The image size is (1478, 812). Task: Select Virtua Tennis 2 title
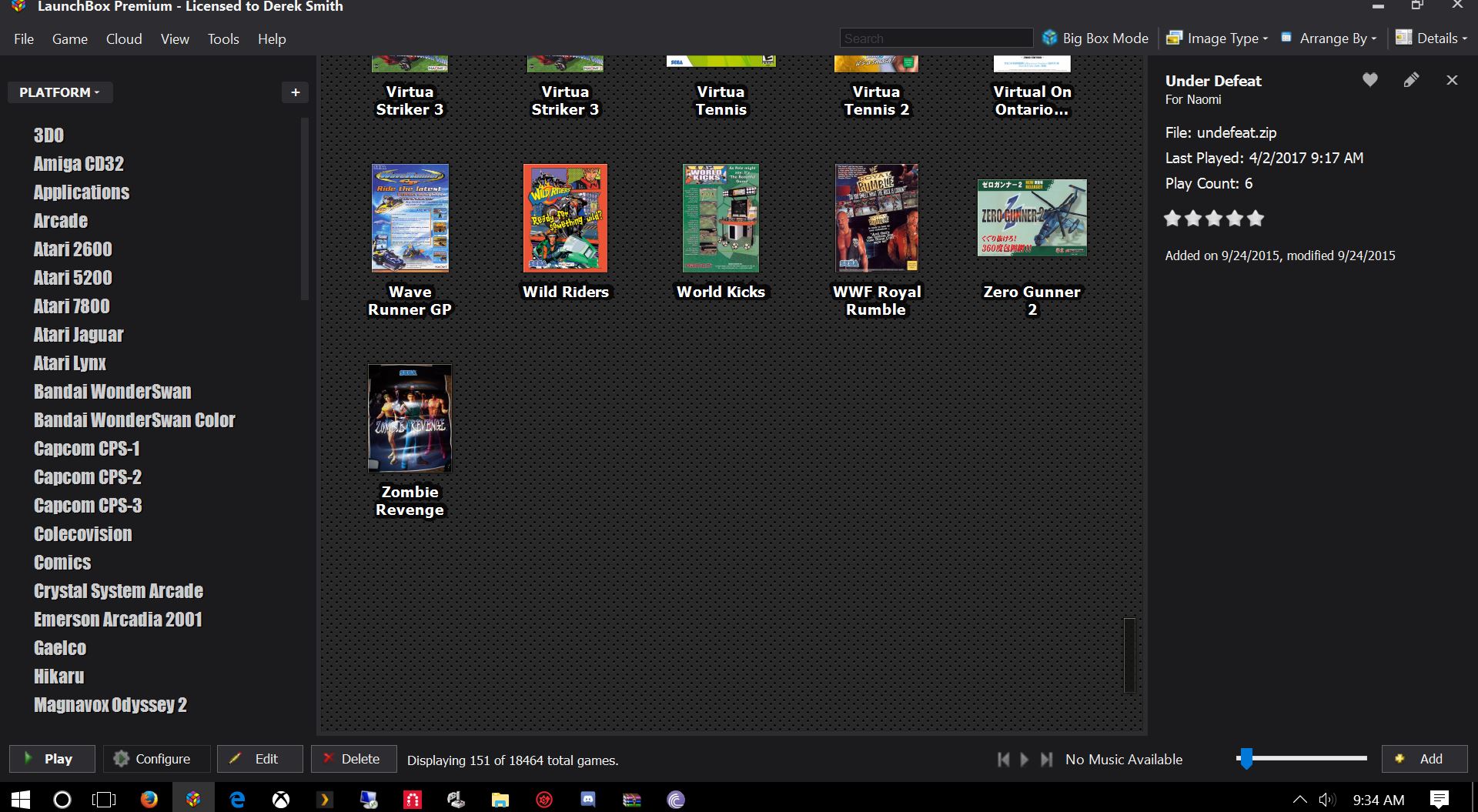point(877,101)
